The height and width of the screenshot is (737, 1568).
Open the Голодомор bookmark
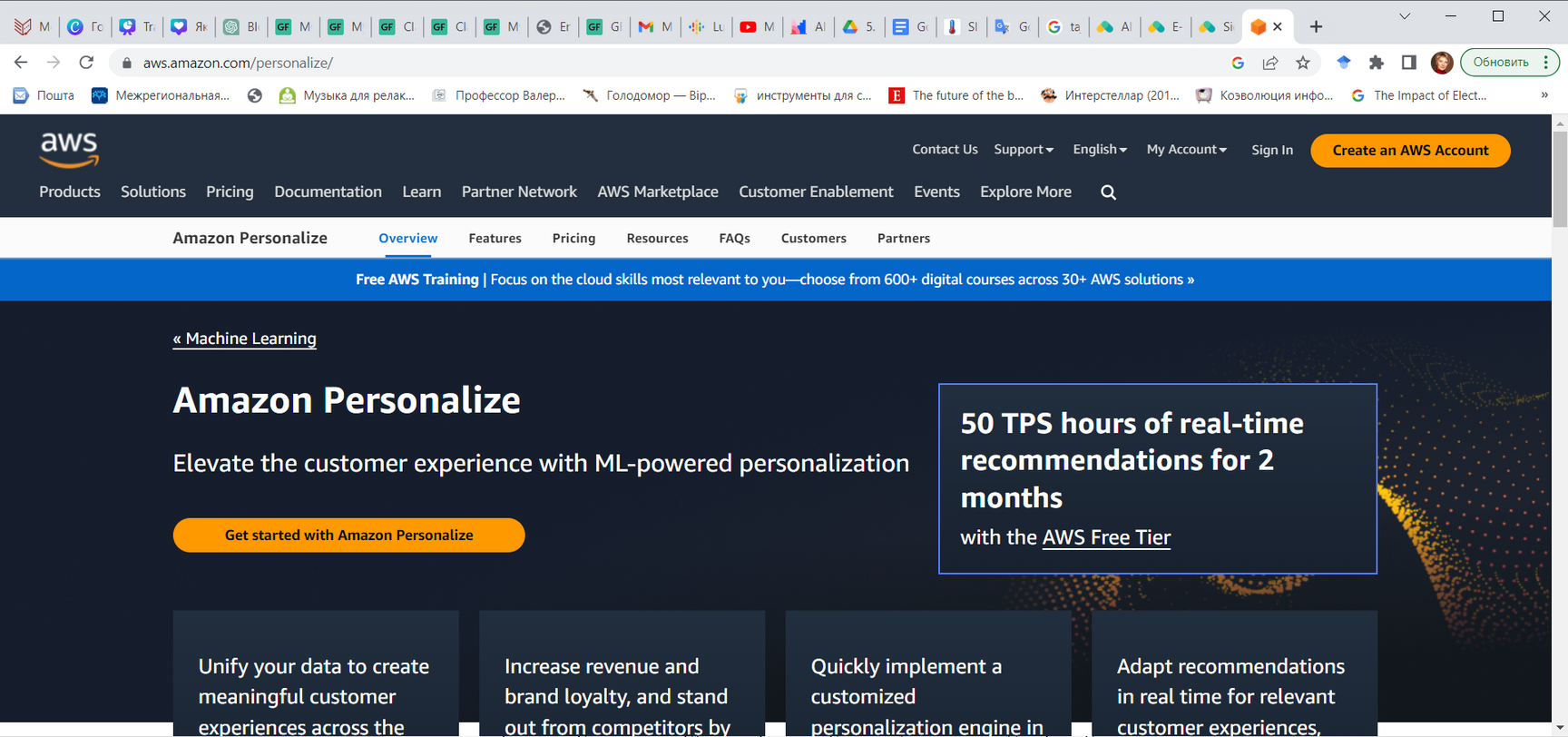pyautogui.click(x=649, y=95)
